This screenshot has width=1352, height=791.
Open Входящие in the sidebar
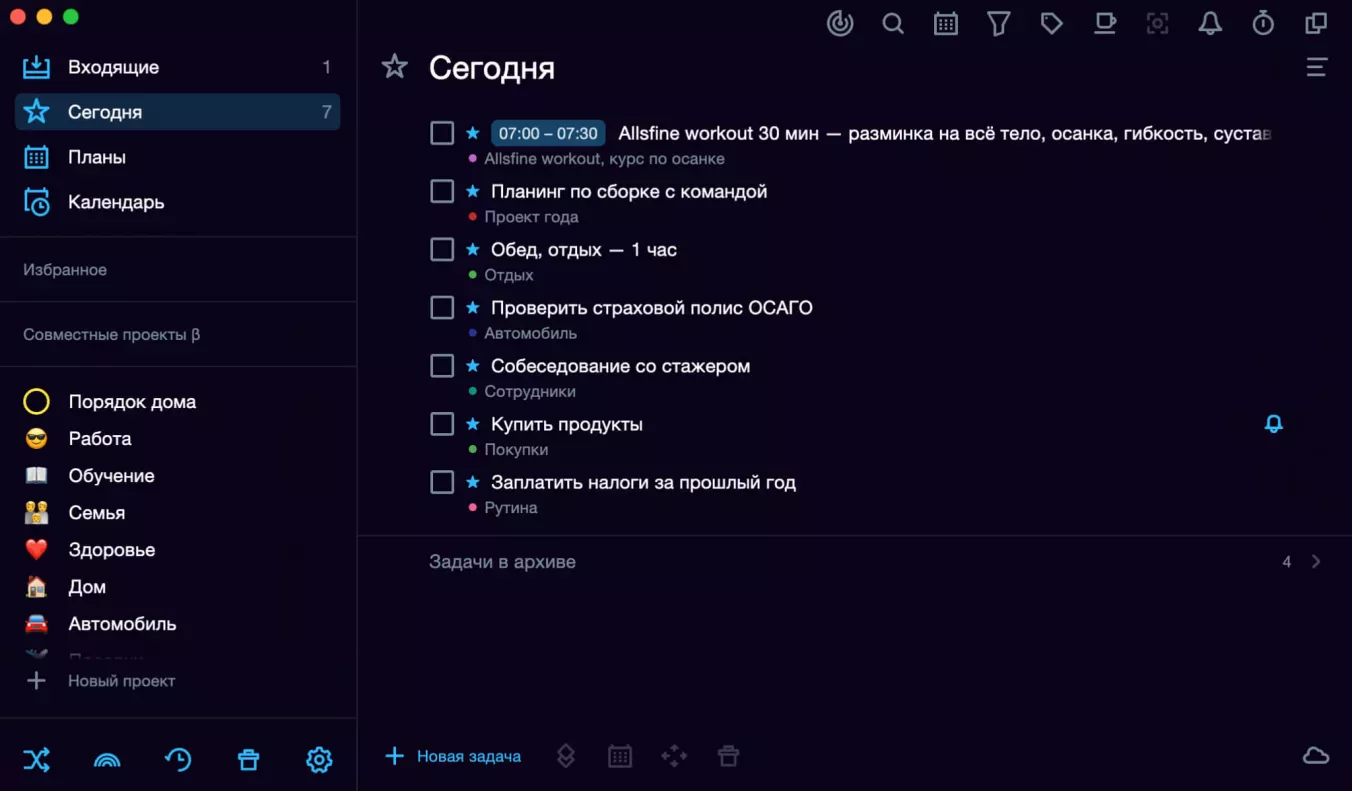click(x=177, y=67)
